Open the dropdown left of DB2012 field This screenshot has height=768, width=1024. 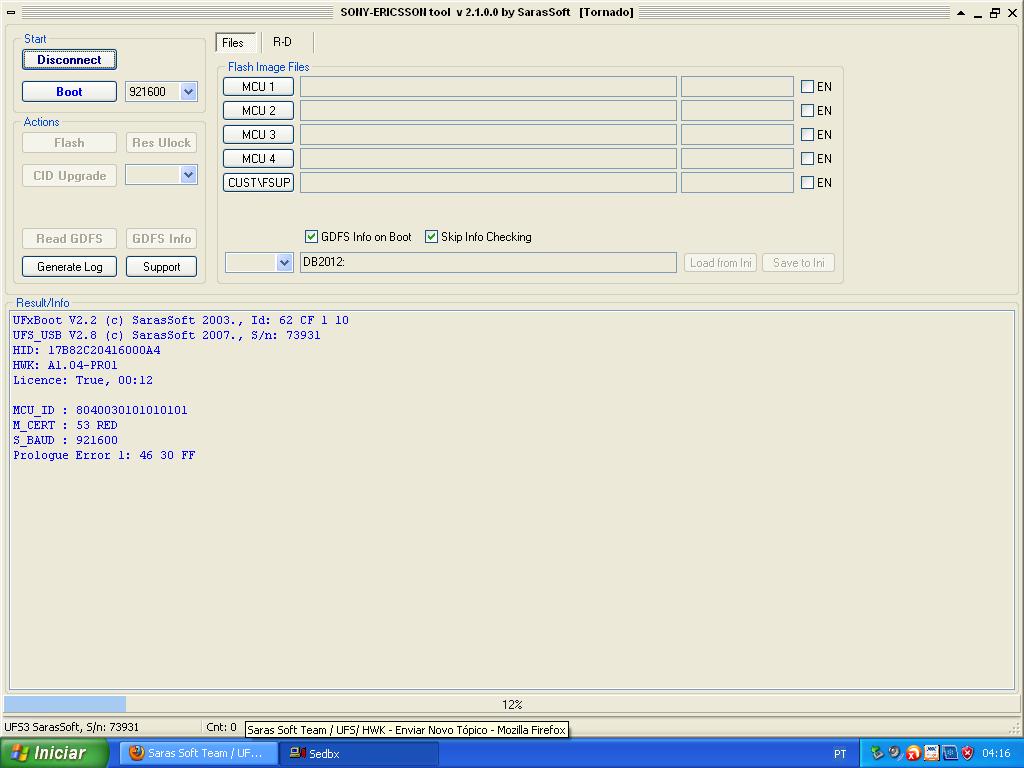(284, 263)
